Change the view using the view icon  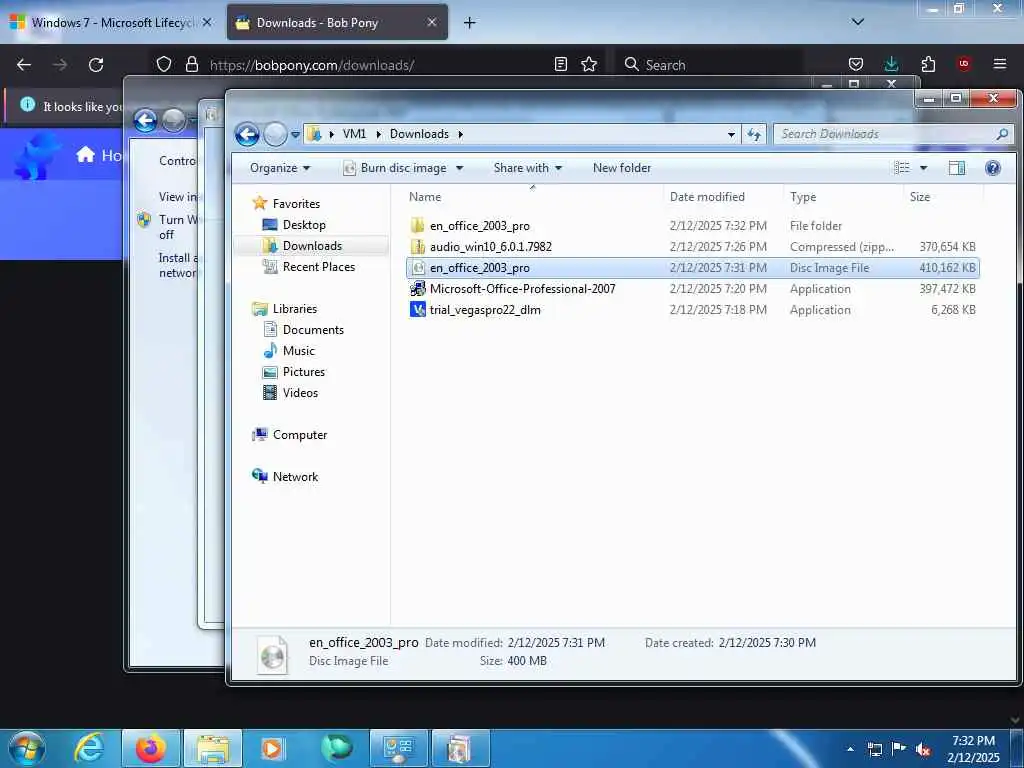coord(902,168)
